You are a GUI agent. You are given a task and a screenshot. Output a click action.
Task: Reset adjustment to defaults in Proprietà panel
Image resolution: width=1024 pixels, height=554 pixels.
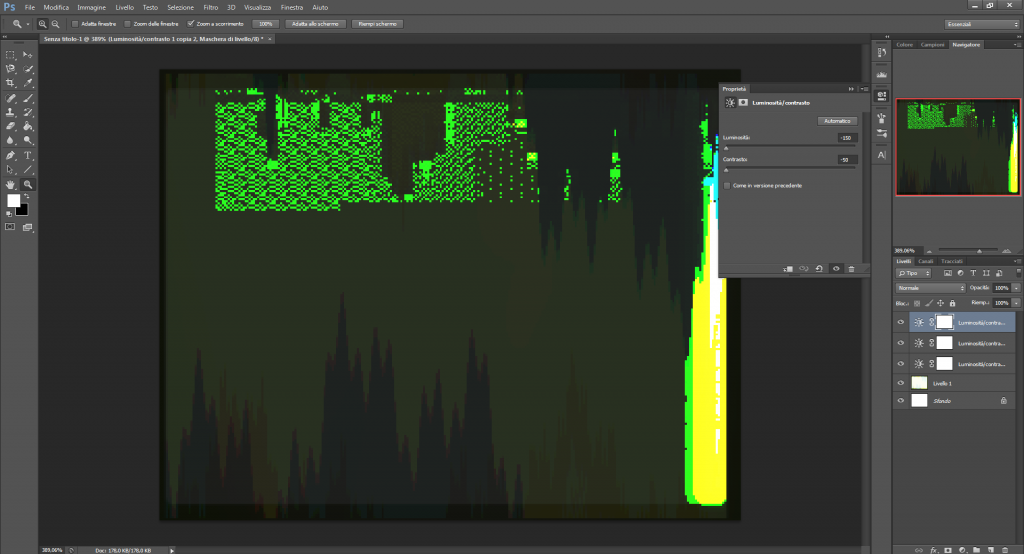click(x=819, y=268)
